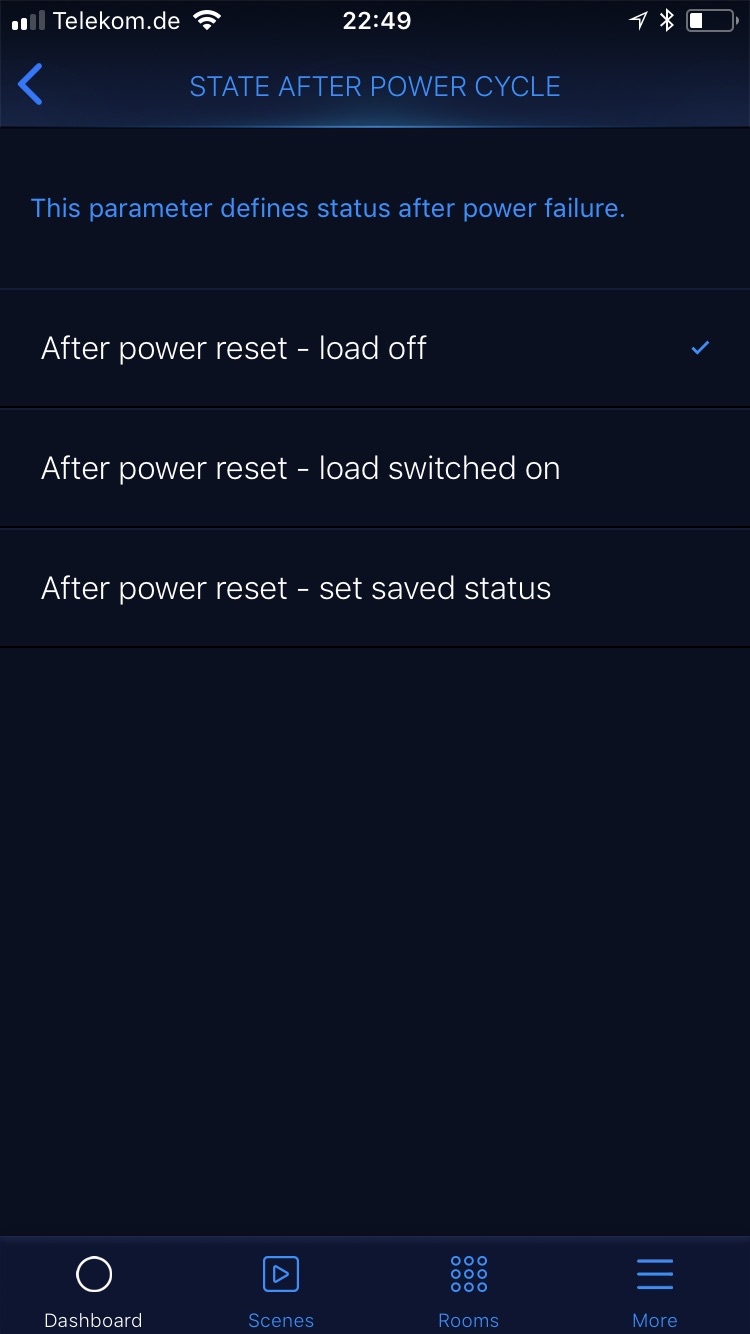Go to the Scenes tab label
The image size is (750, 1334).
(281, 1320)
